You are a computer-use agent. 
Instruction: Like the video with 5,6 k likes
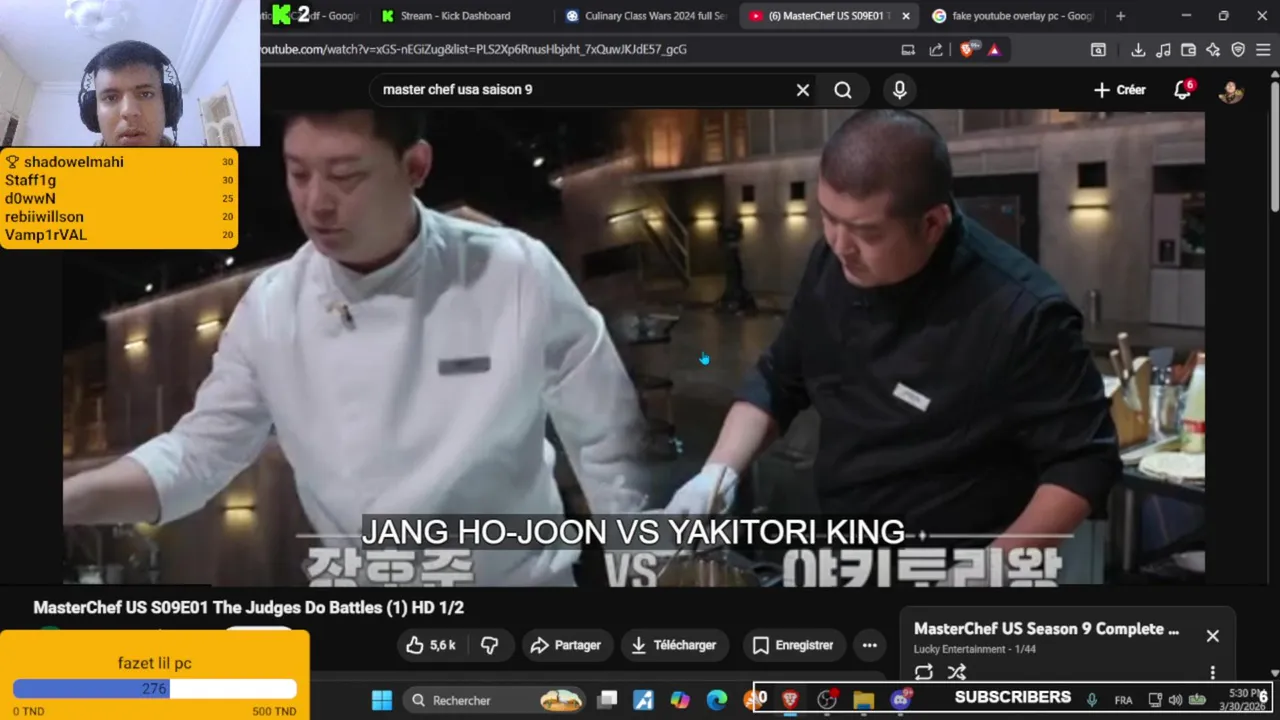431,645
